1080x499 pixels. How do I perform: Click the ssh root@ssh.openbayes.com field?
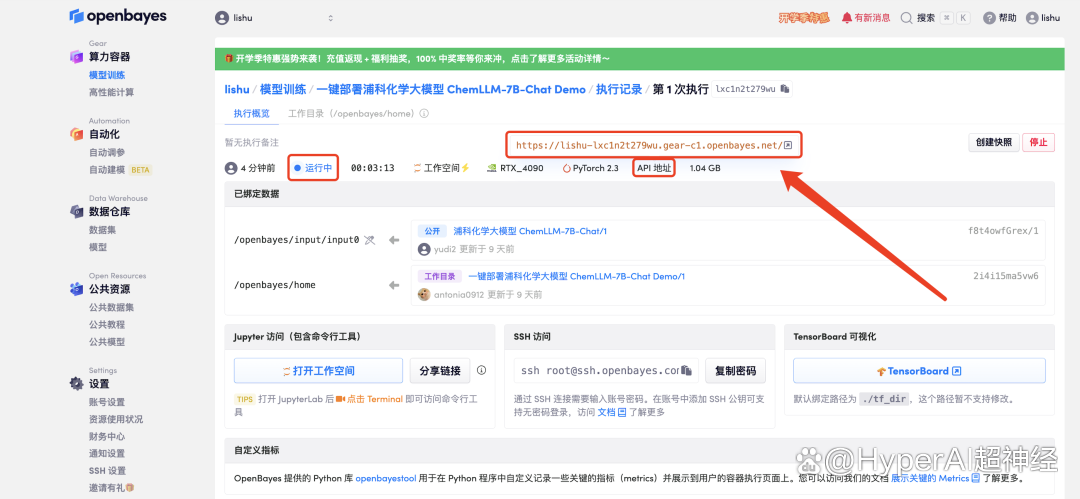pos(606,371)
